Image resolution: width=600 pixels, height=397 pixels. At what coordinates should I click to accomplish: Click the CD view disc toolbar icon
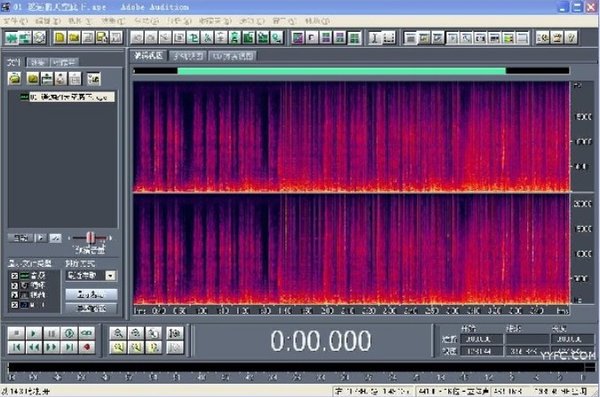click(x=39, y=38)
